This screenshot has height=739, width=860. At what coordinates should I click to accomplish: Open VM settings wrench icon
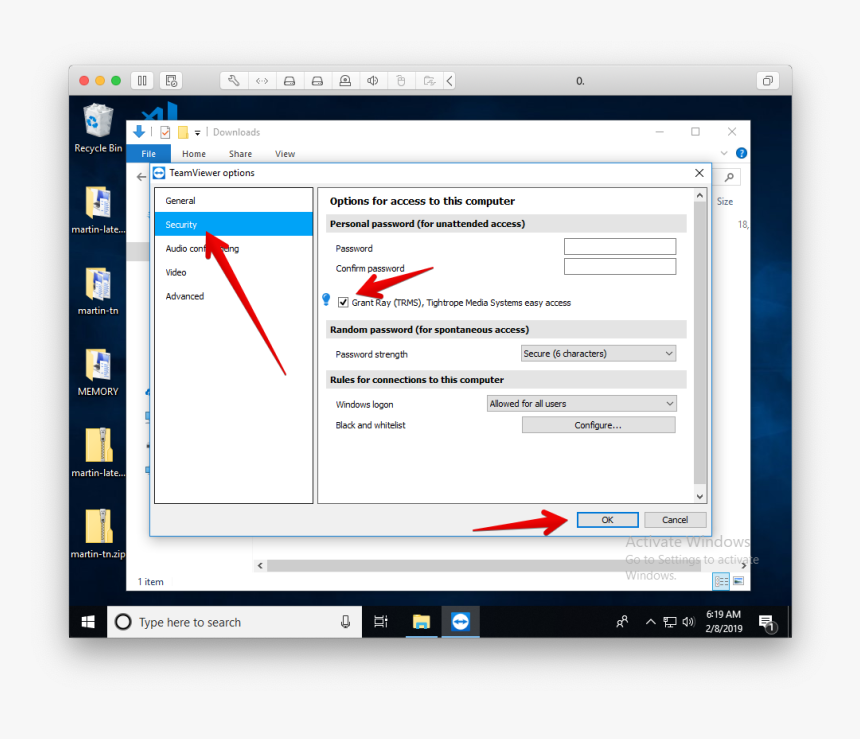(234, 81)
